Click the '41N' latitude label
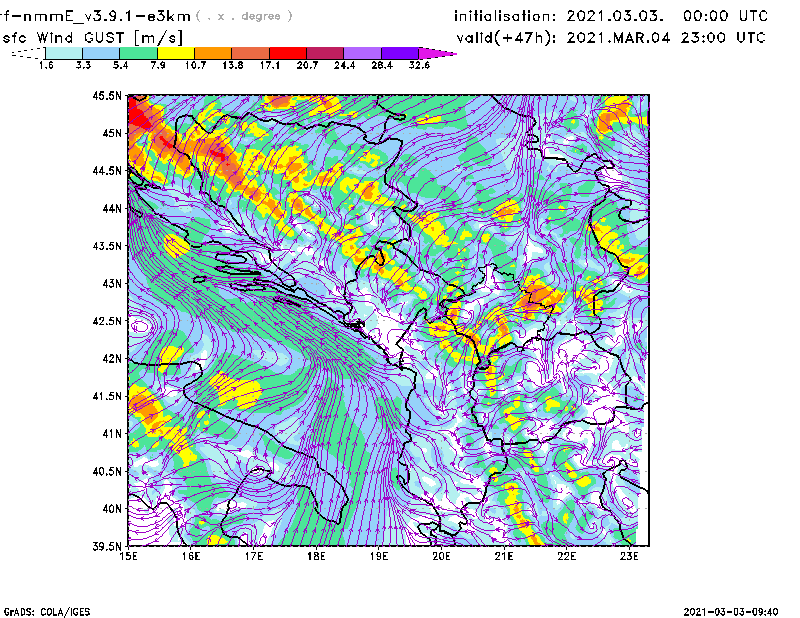 point(112,434)
